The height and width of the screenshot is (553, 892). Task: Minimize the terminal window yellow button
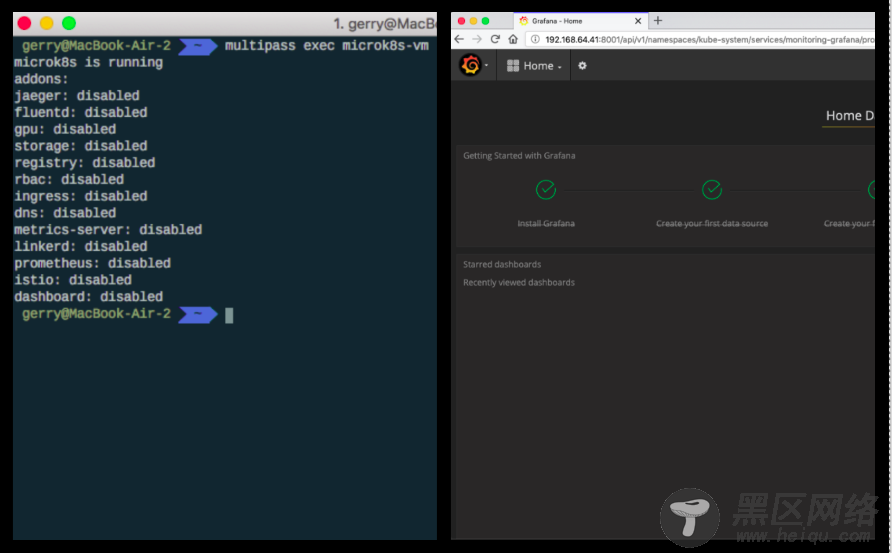(47, 23)
